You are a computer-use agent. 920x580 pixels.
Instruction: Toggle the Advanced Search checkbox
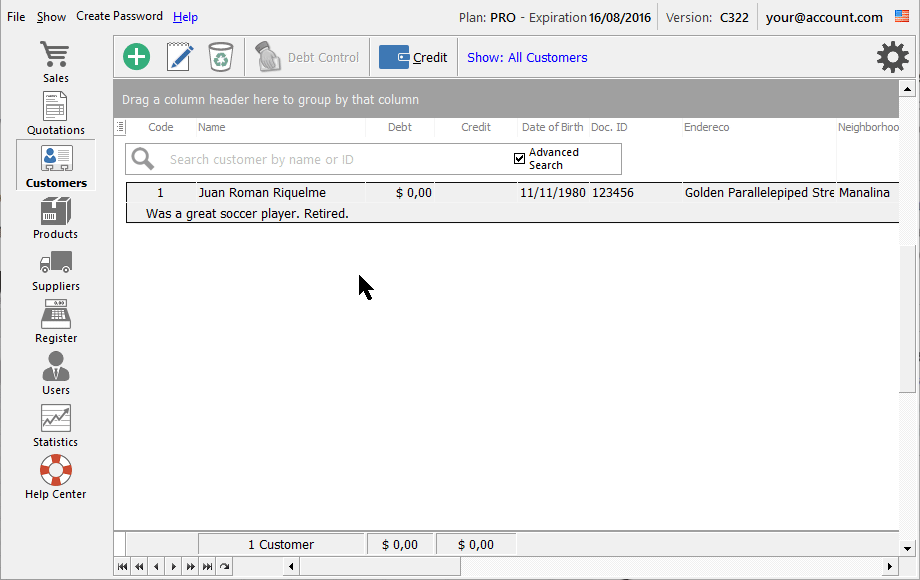519,158
